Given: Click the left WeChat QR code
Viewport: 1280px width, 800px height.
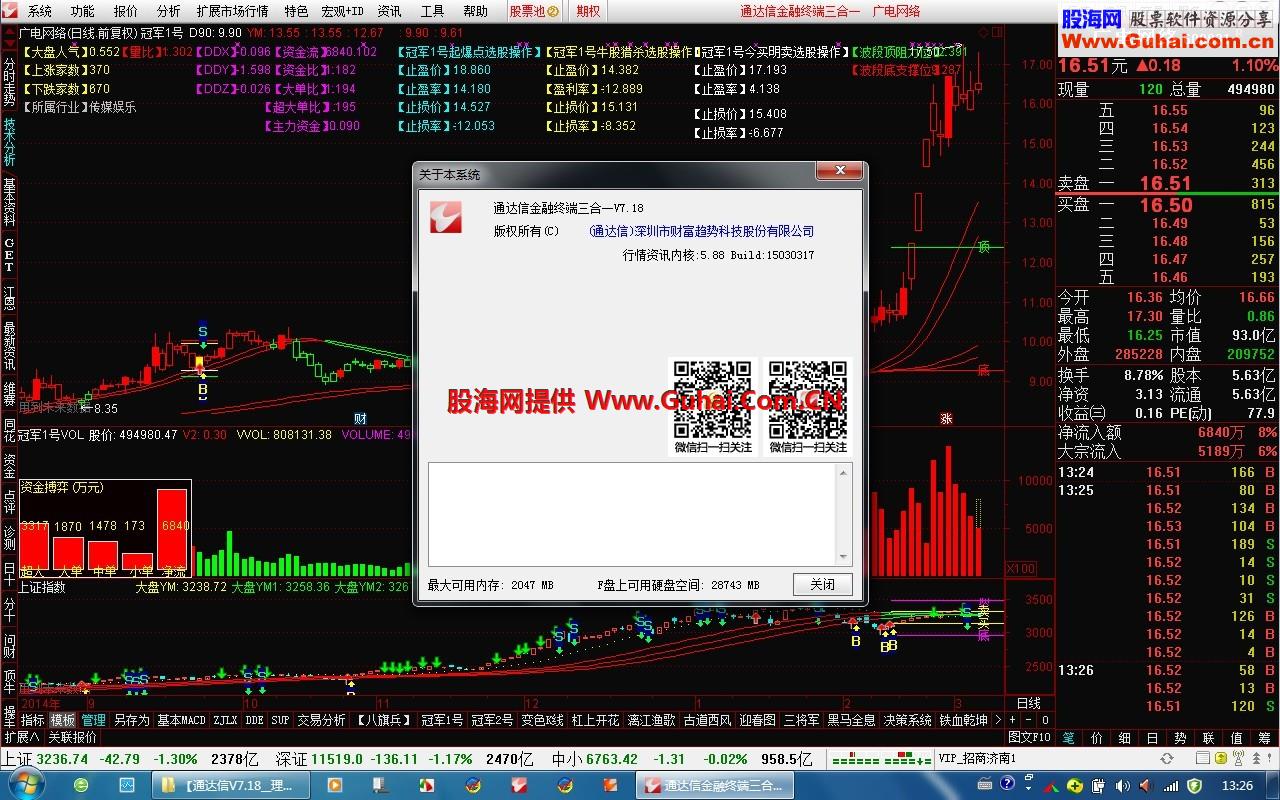Looking at the screenshot, I should [x=712, y=400].
